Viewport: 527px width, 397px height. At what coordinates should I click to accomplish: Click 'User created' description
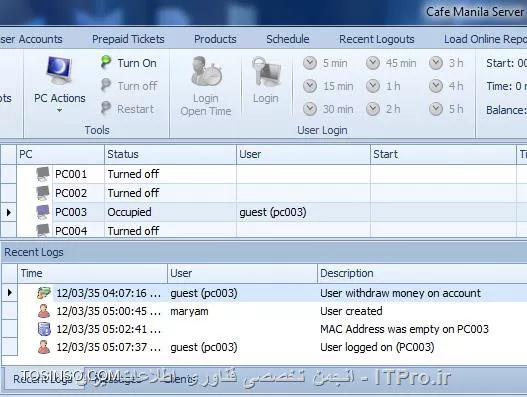pyautogui.click(x=351, y=311)
